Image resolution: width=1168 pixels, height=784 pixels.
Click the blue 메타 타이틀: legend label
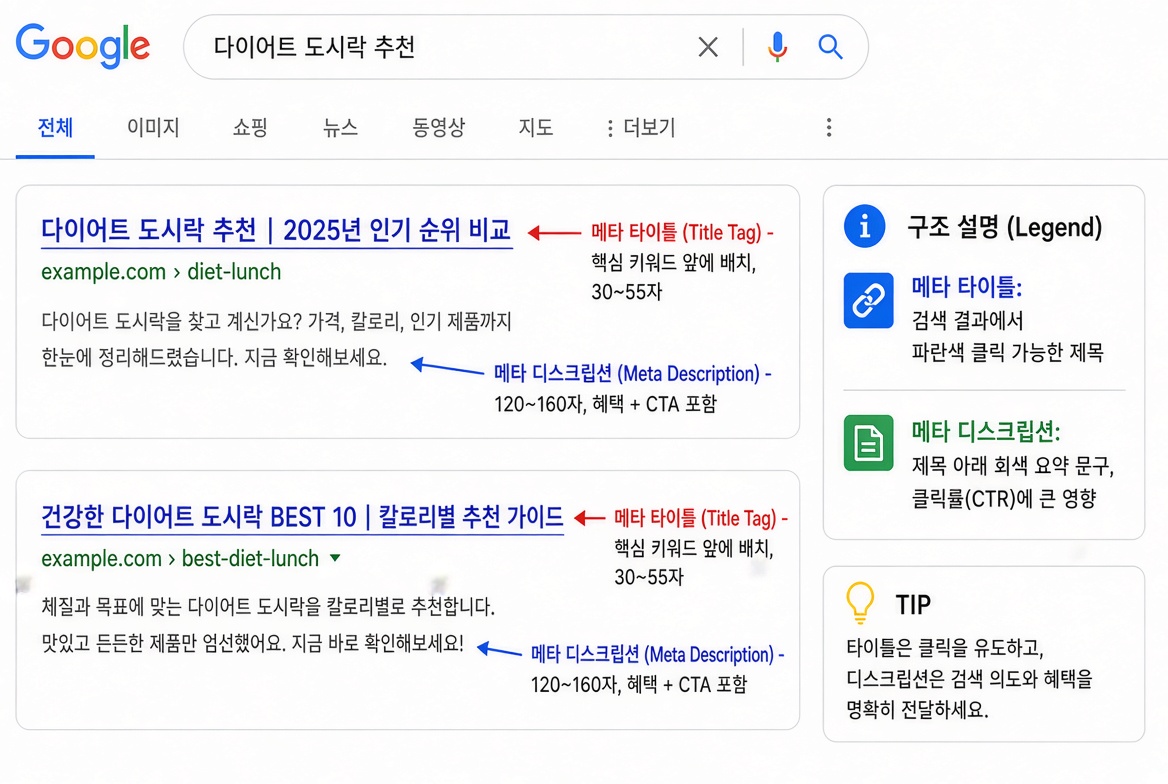point(967,286)
